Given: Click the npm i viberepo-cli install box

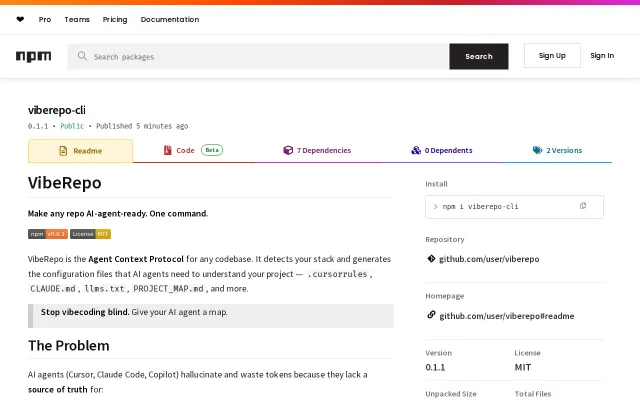Looking at the screenshot, I should tap(514, 207).
